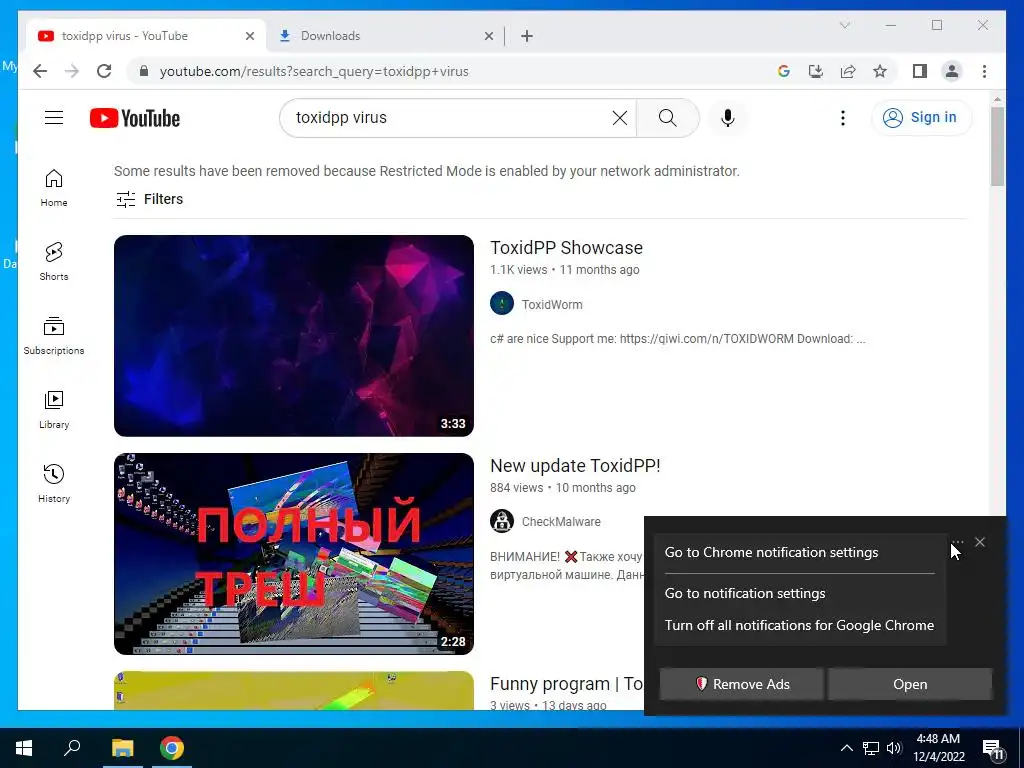
Task: Close the toxidpp virus YouTube tab
Action: coord(249,36)
